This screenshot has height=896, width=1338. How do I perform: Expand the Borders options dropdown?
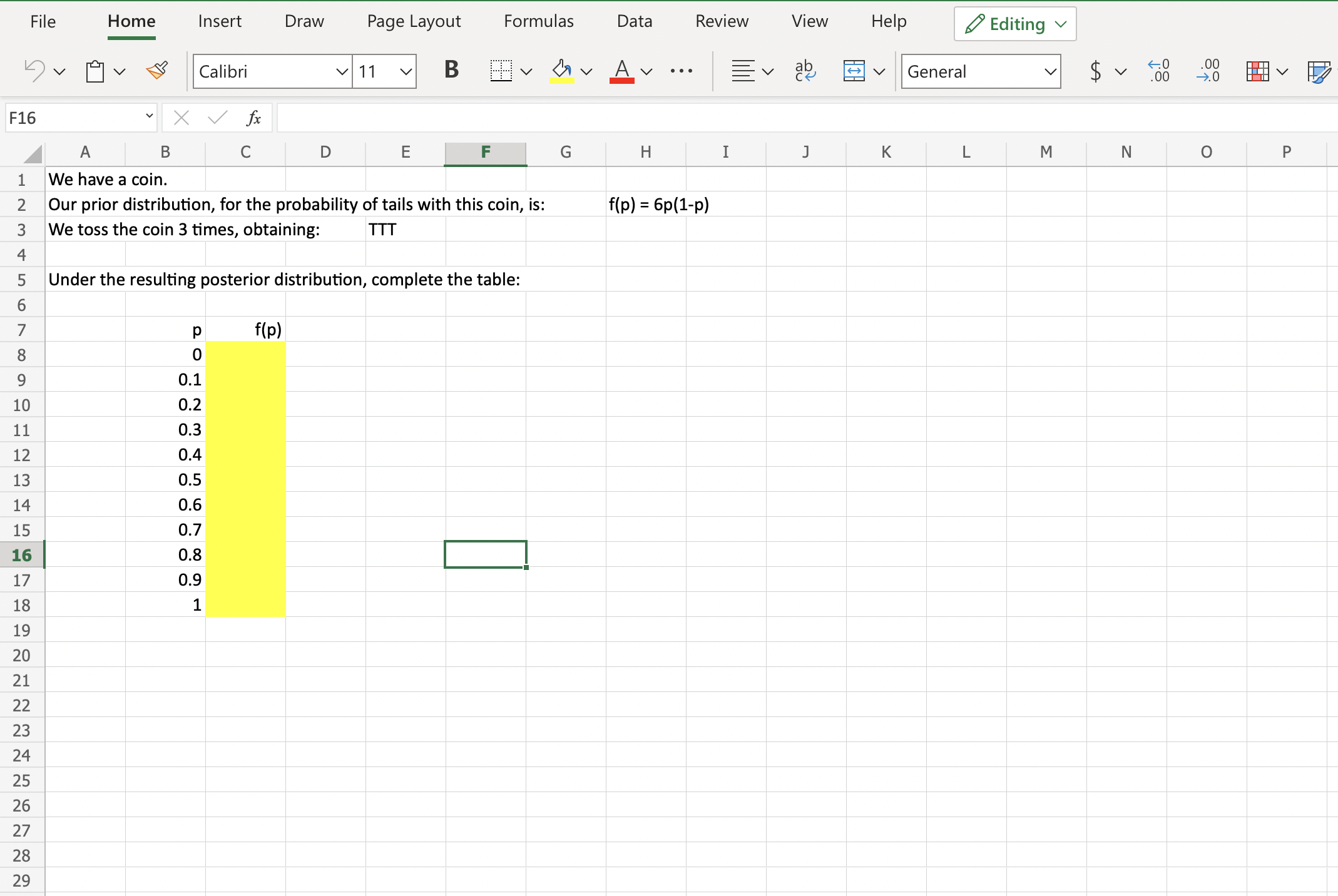tap(526, 71)
